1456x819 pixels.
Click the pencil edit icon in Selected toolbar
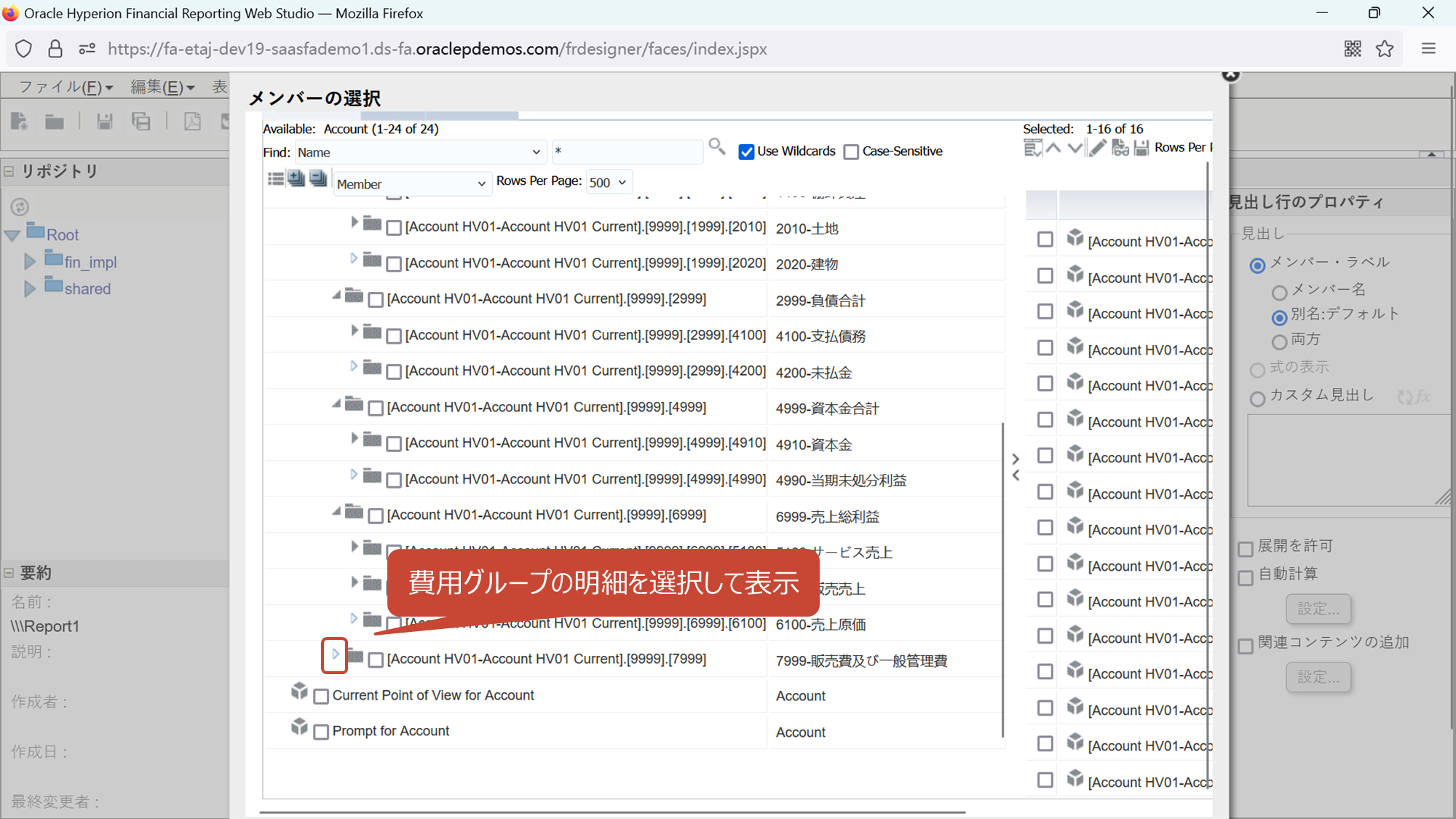(1098, 148)
